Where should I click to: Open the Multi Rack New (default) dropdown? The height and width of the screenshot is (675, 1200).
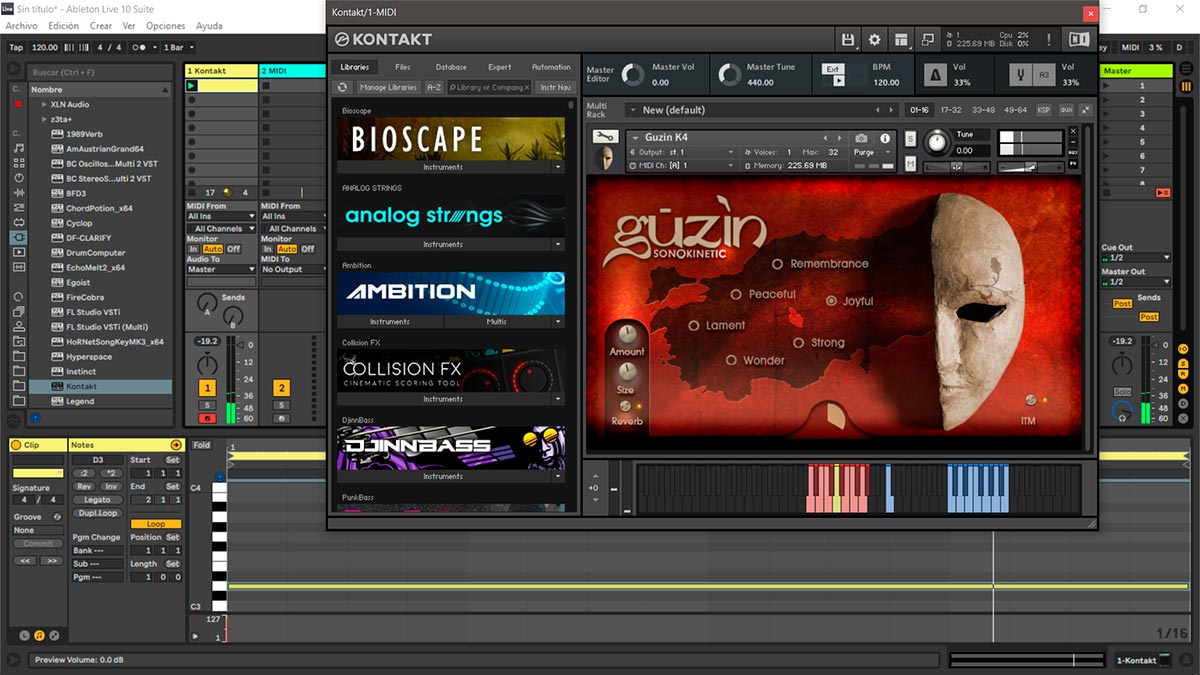click(x=760, y=110)
